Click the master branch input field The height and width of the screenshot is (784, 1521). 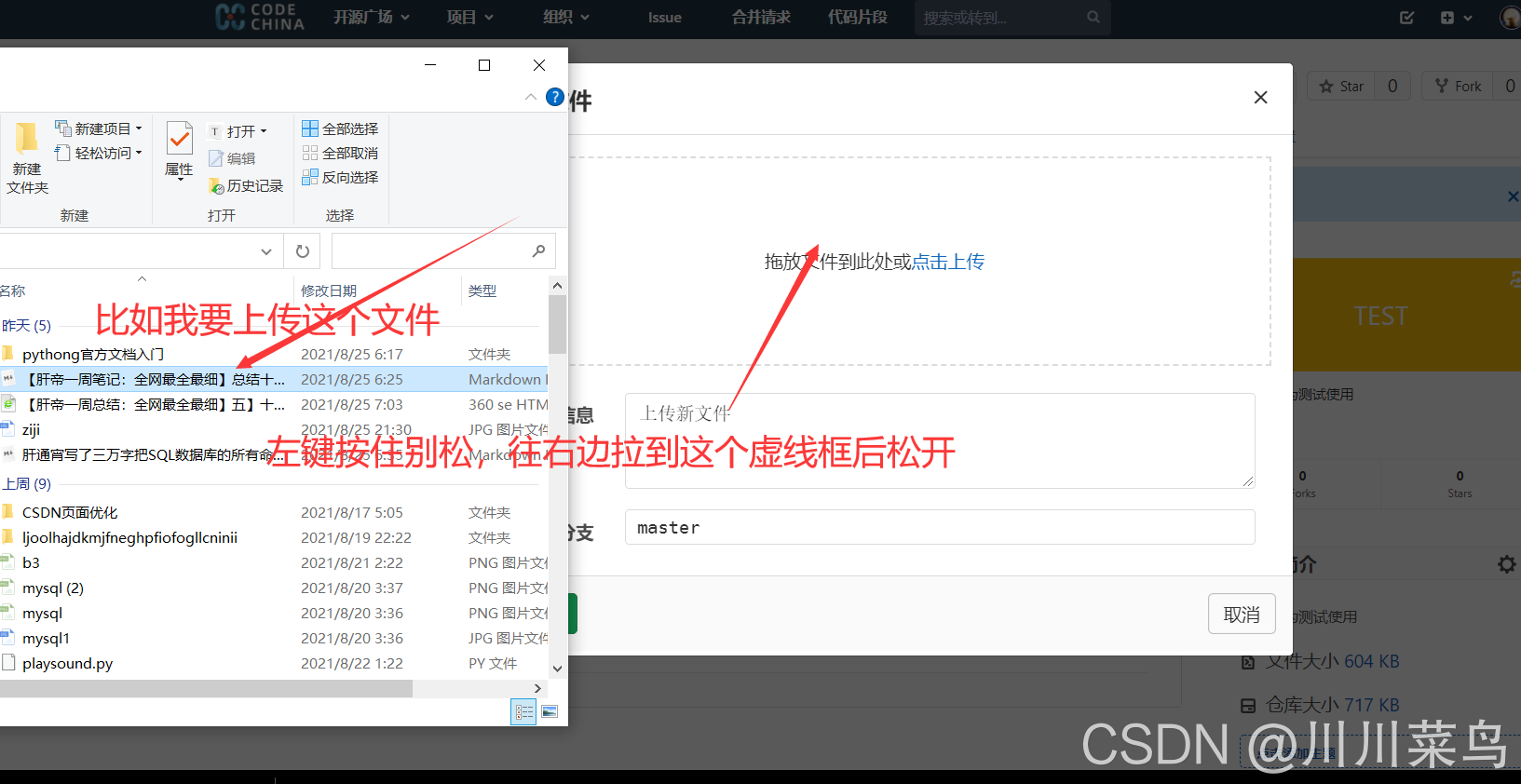point(940,527)
